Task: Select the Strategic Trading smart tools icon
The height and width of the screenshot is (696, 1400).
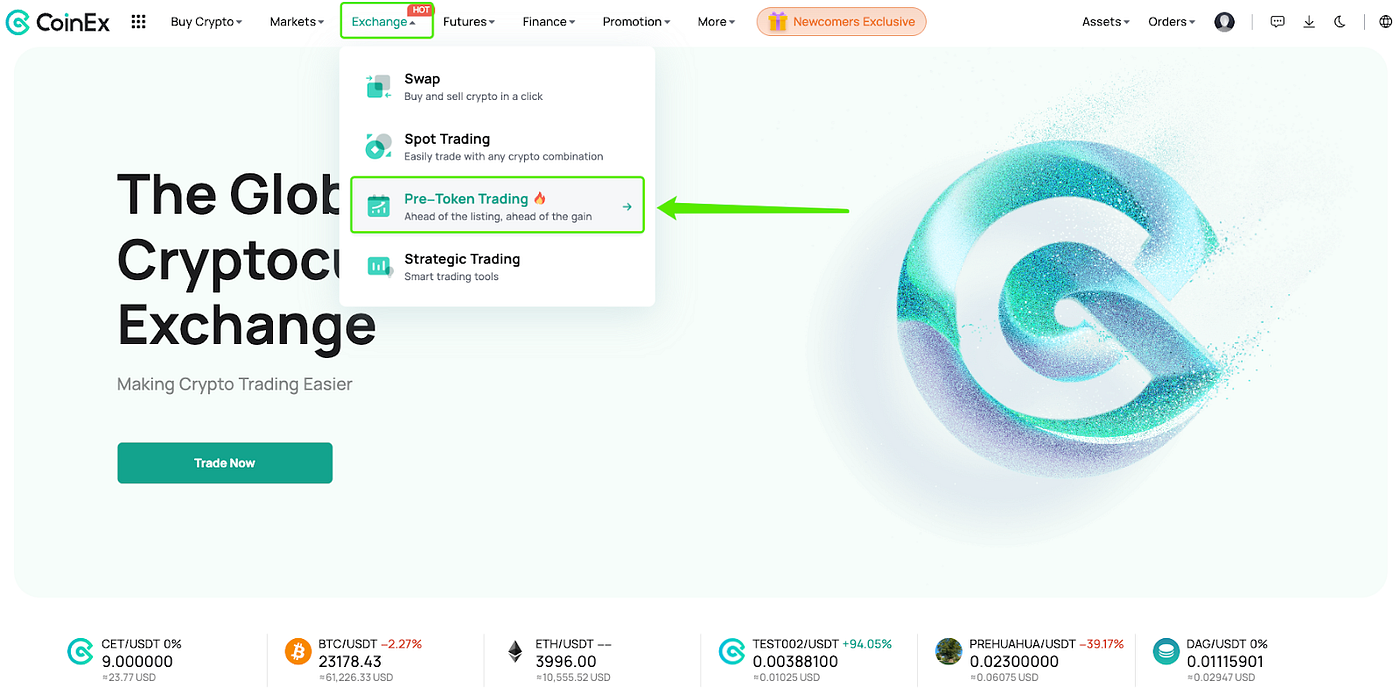Action: [379, 266]
